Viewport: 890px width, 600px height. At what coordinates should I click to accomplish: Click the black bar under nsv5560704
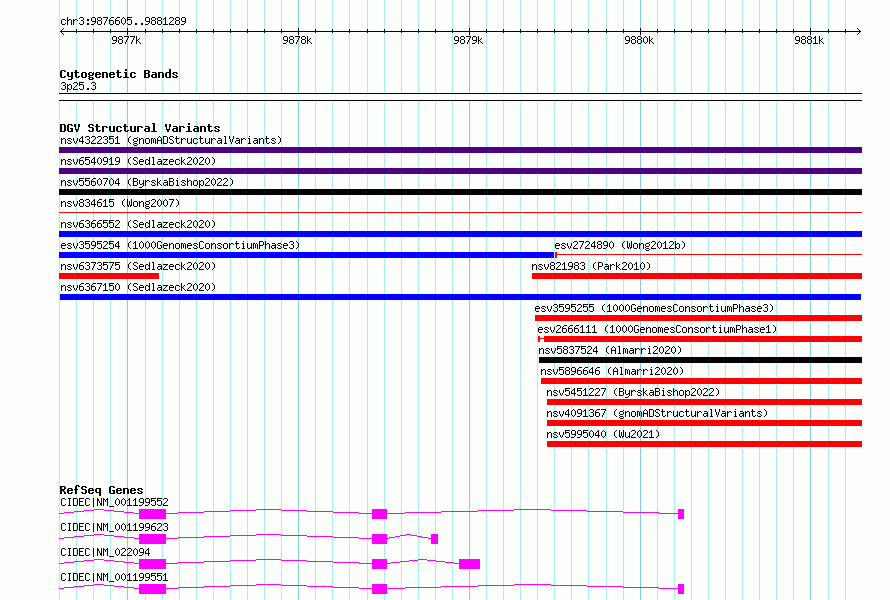(x=460, y=192)
